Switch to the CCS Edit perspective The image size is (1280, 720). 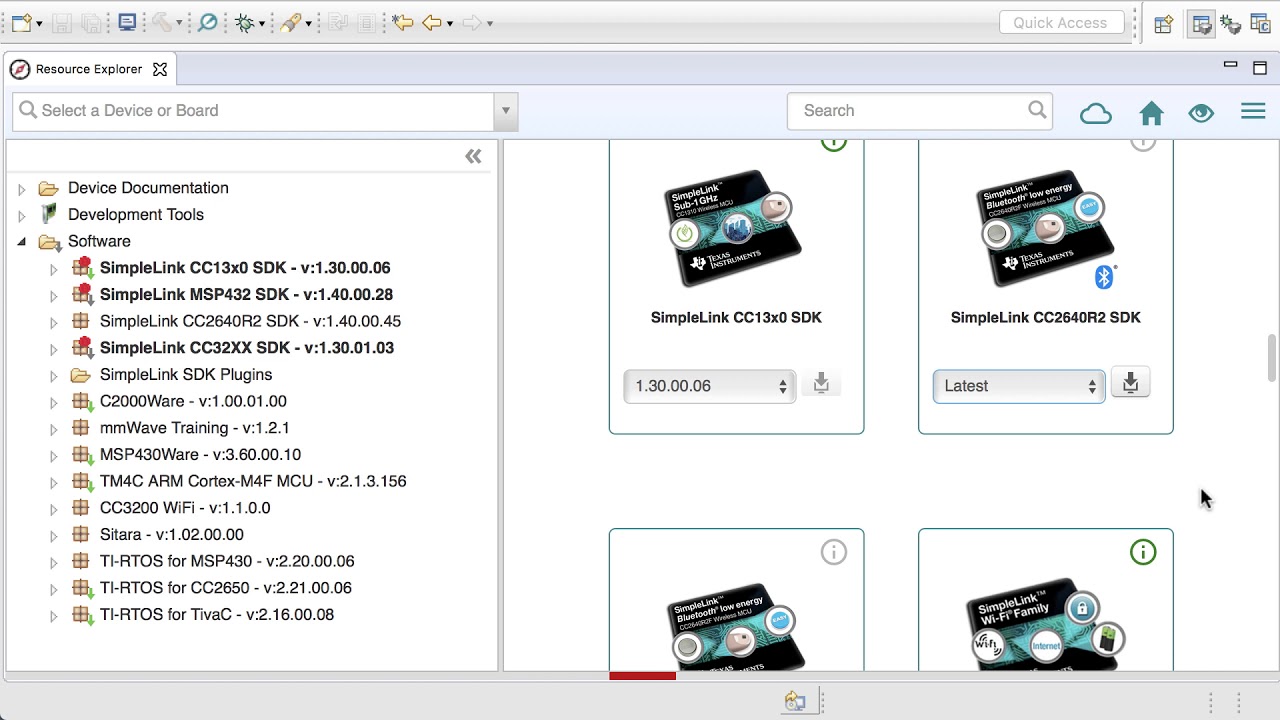[x=1201, y=24]
